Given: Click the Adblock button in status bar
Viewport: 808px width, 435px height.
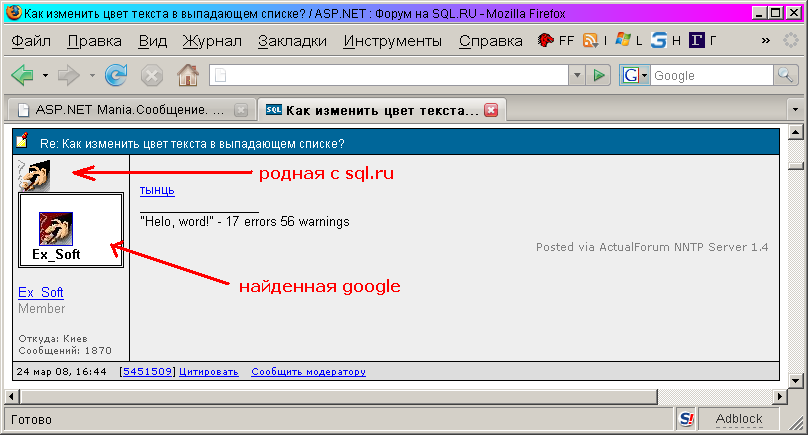Looking at the screenshot, I should [738, 419].
